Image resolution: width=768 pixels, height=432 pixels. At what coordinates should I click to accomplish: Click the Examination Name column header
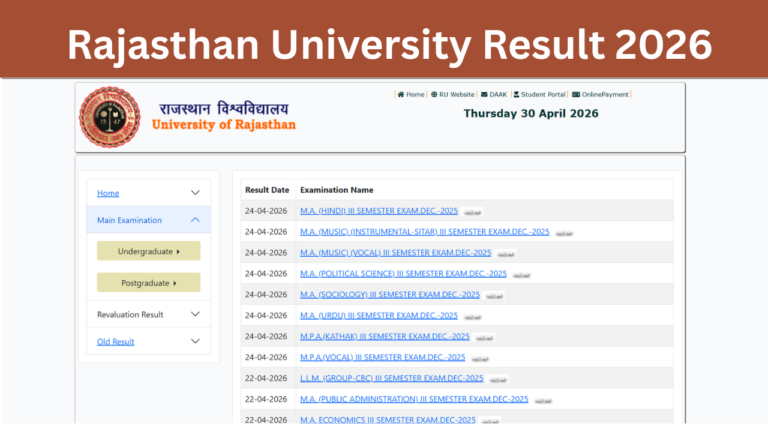336,190
